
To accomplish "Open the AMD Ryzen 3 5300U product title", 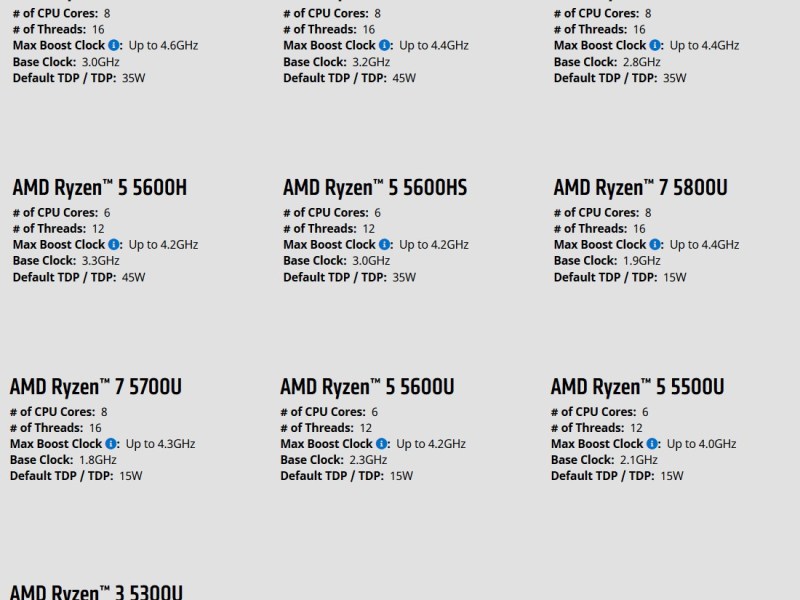I will click(96, 591).
